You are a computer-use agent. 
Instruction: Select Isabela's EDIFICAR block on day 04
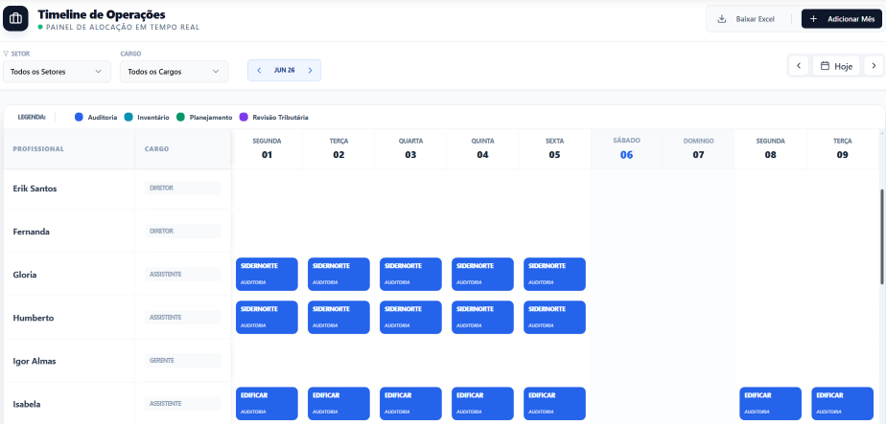[483, 404]
